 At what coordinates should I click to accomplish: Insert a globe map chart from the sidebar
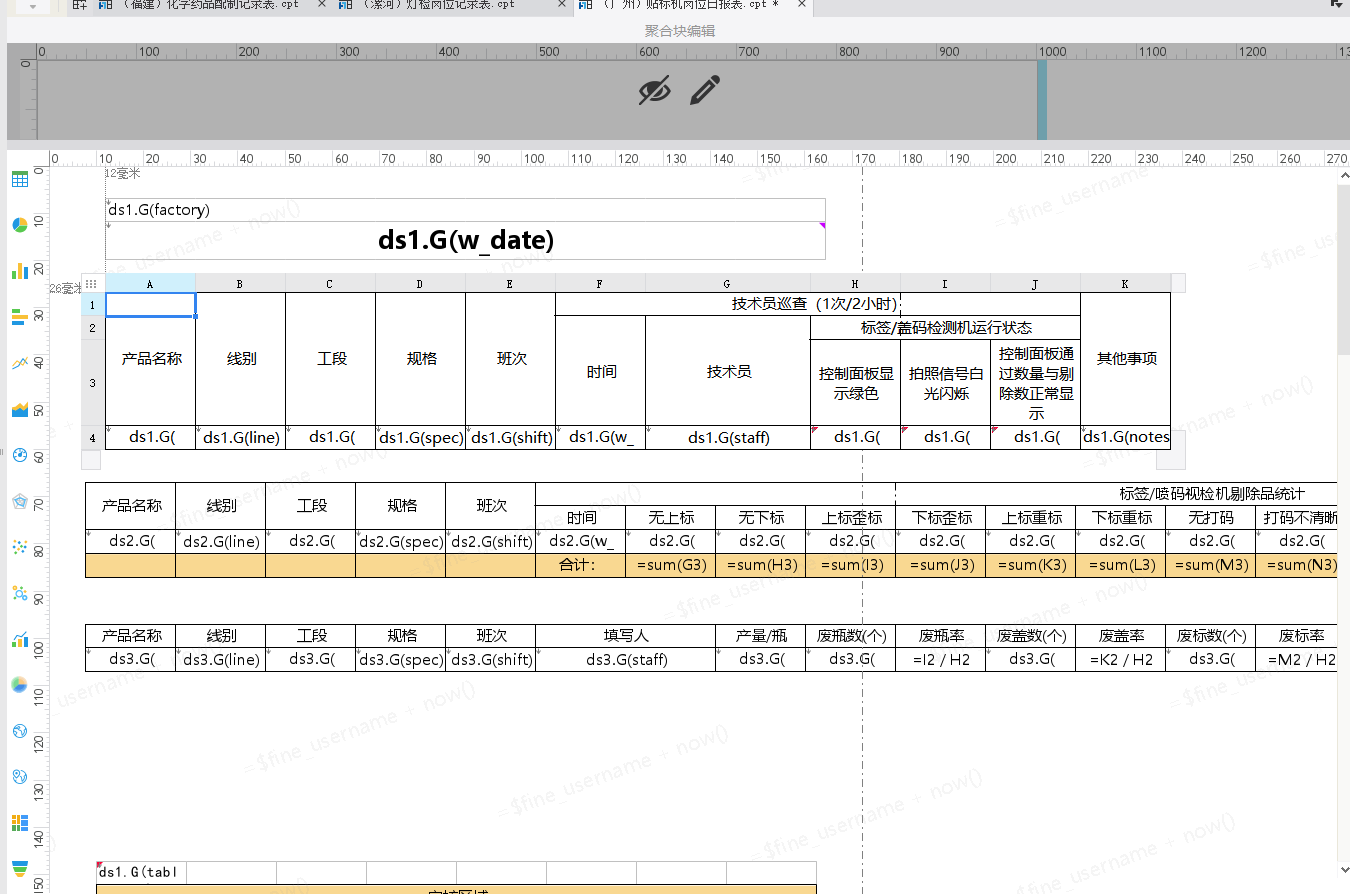click(x=19, y=731)
